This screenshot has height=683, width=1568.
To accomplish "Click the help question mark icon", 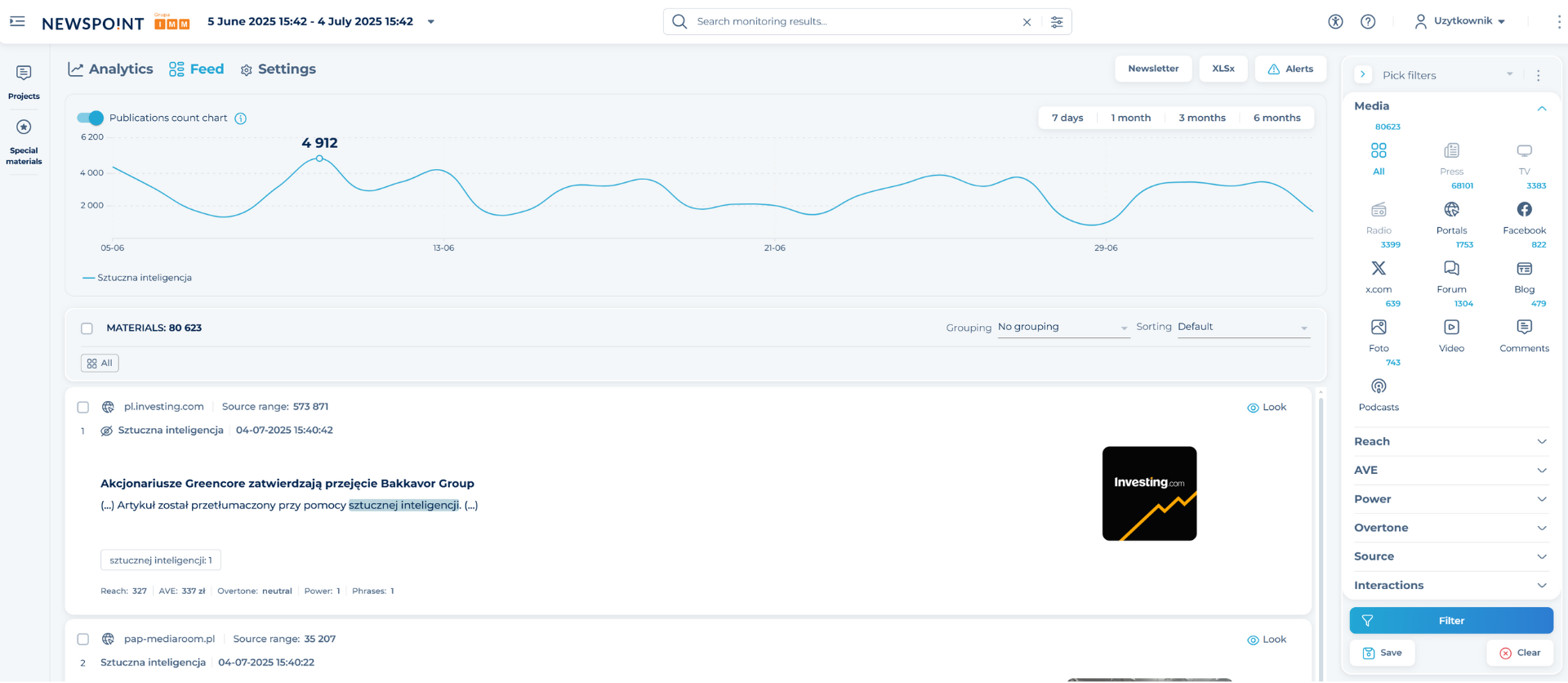I will click(1368, 22).
